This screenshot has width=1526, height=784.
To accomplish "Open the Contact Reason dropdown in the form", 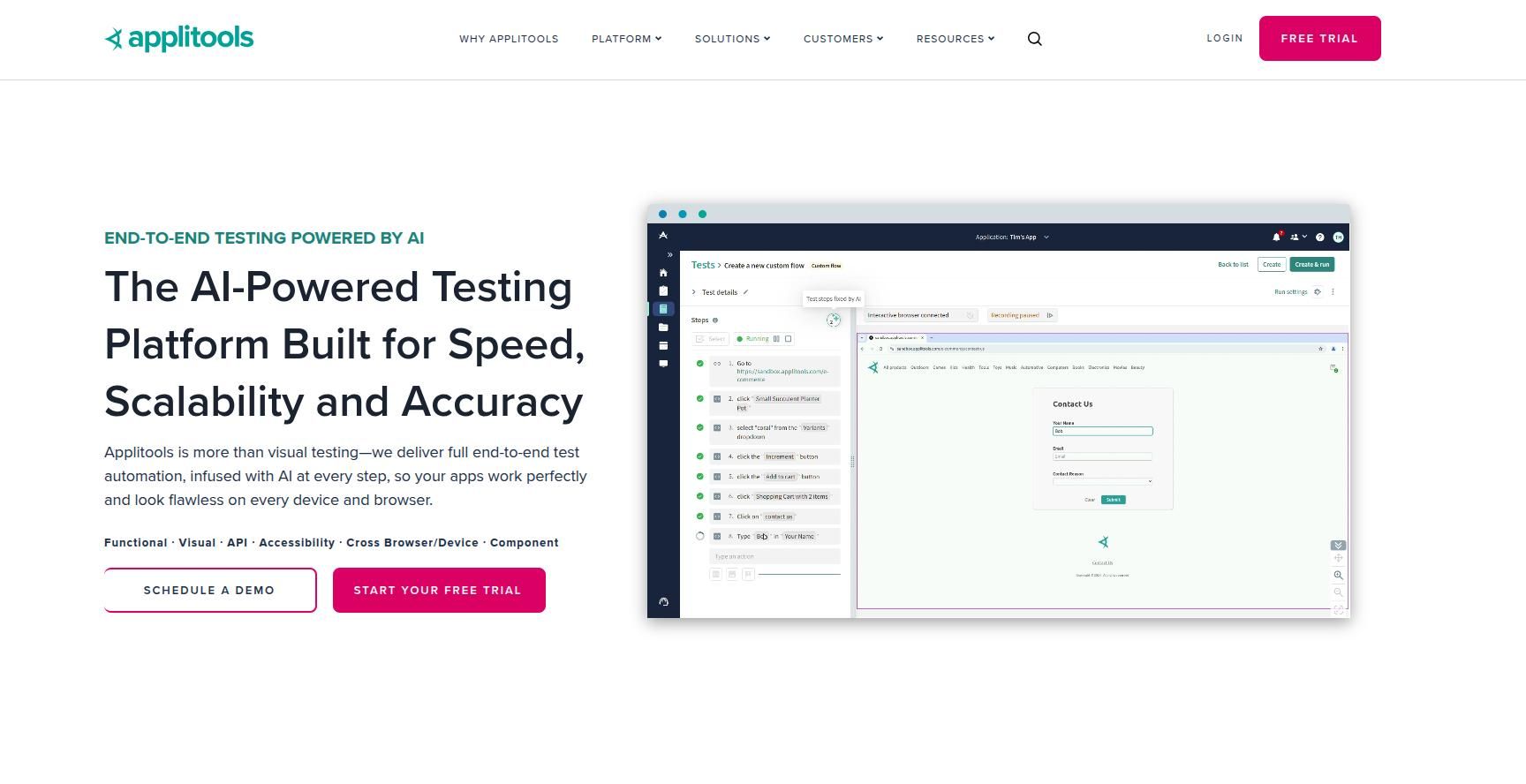I will 1102,481.
